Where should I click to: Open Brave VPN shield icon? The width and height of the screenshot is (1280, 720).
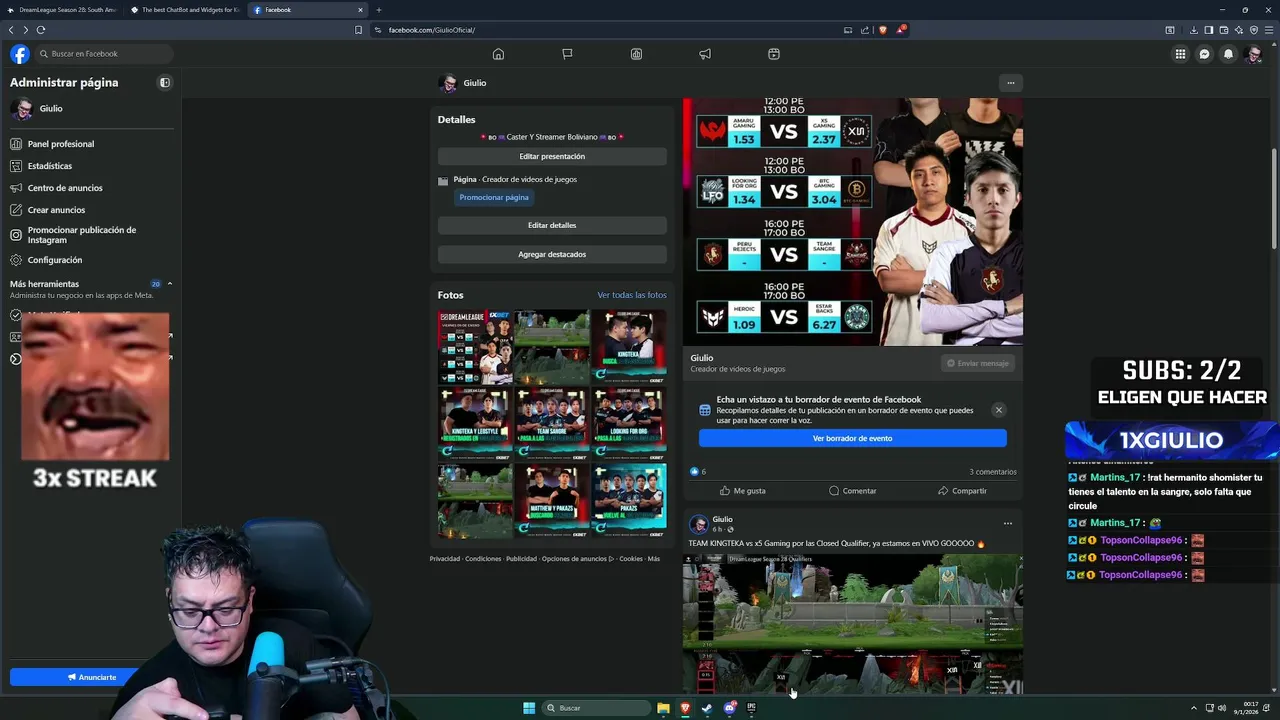coord(1254,30)
